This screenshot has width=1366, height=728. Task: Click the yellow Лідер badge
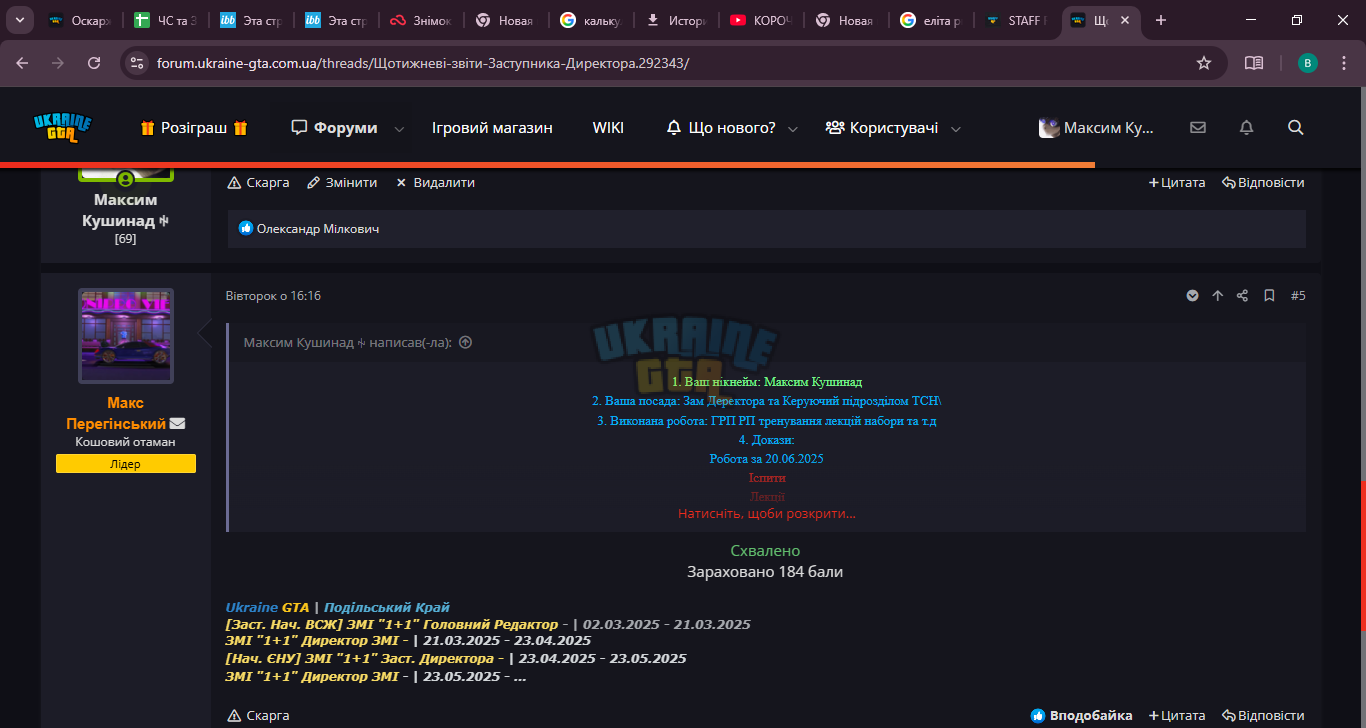tap(126, 464)
